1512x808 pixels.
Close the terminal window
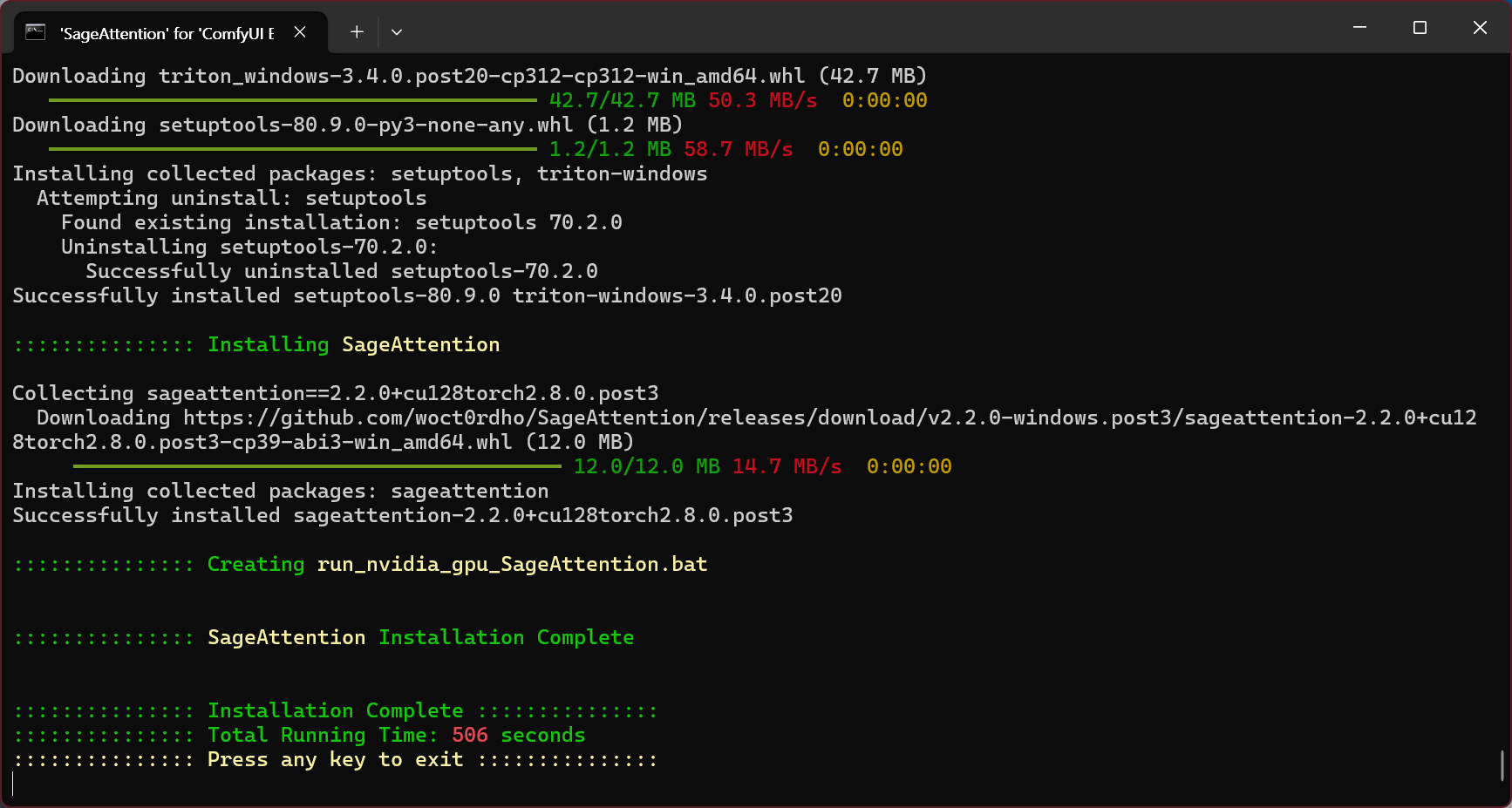1480,28
